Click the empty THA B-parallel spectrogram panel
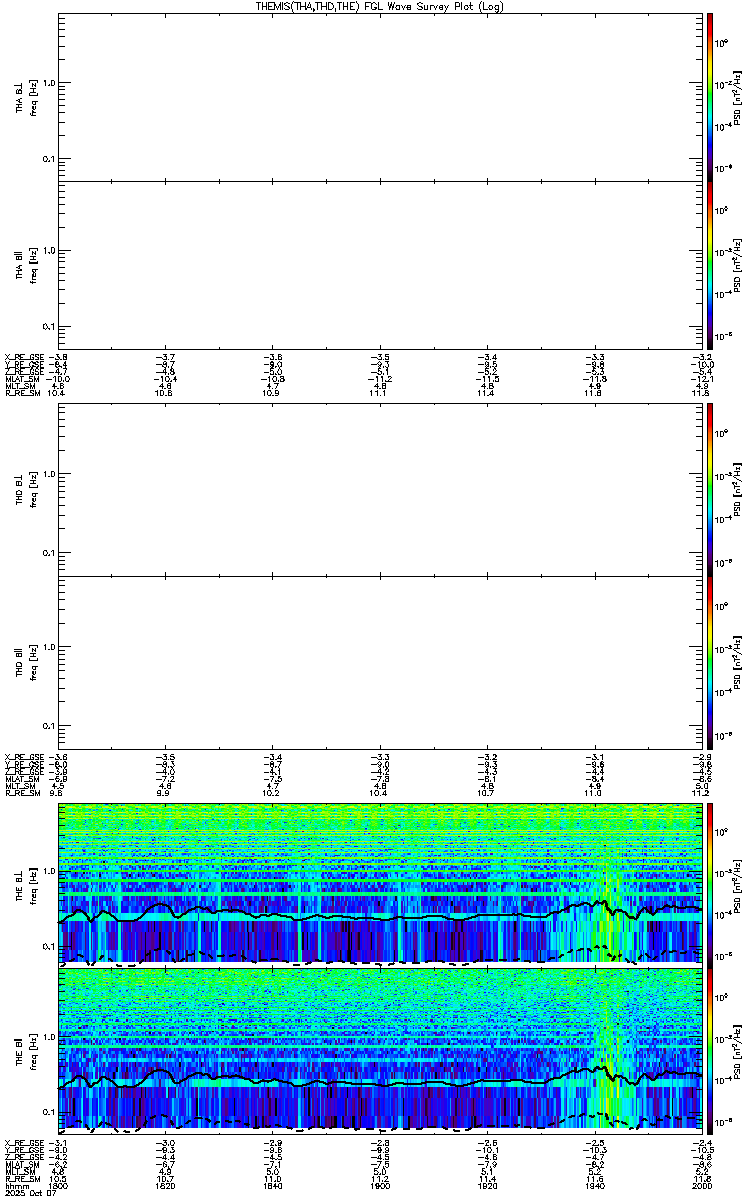This screenshot has width=750, height=1200. tap(380, 265)
